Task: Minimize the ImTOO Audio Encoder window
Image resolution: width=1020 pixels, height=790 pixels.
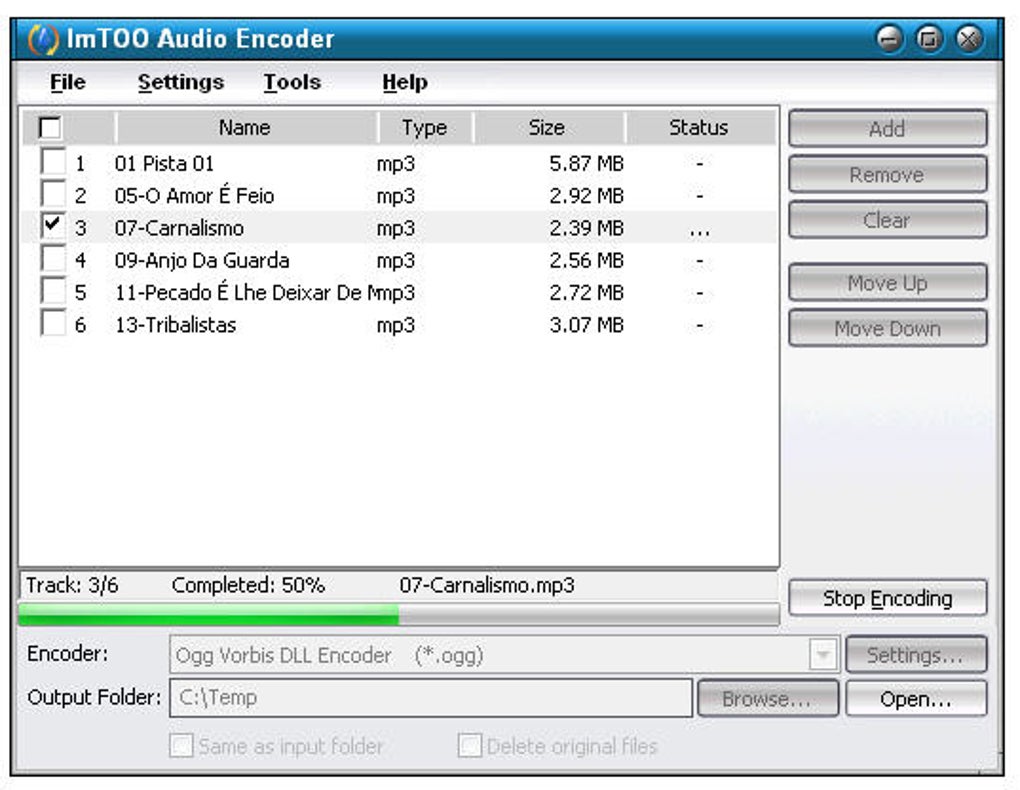Action: [889, 38]
